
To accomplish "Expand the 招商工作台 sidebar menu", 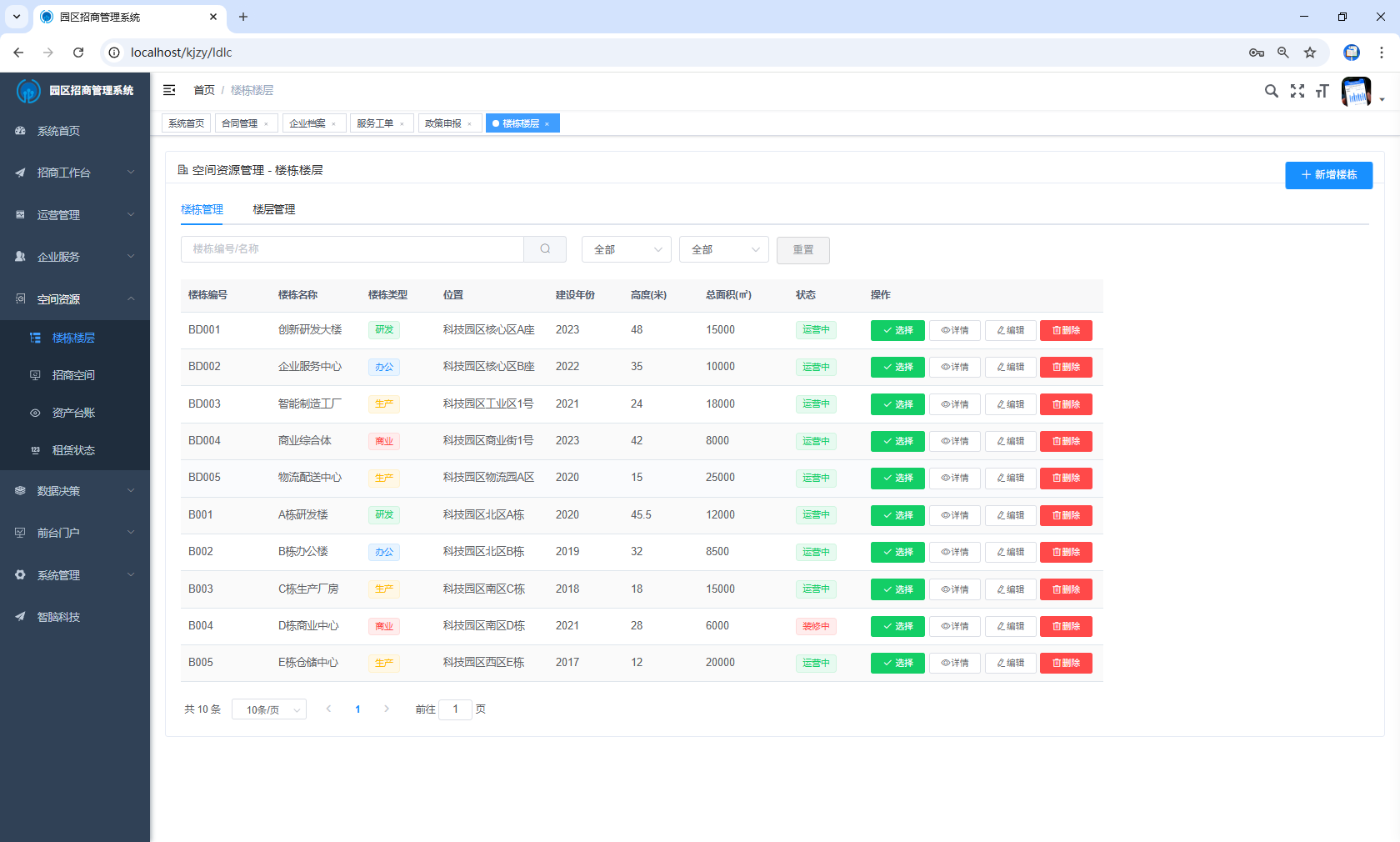I will [x=75, y=173].
